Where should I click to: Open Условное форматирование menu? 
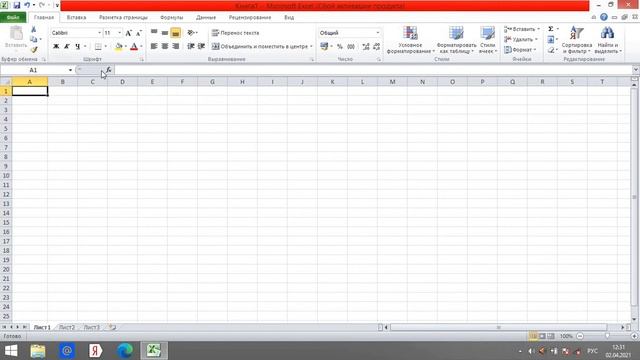tap(410, 40)
